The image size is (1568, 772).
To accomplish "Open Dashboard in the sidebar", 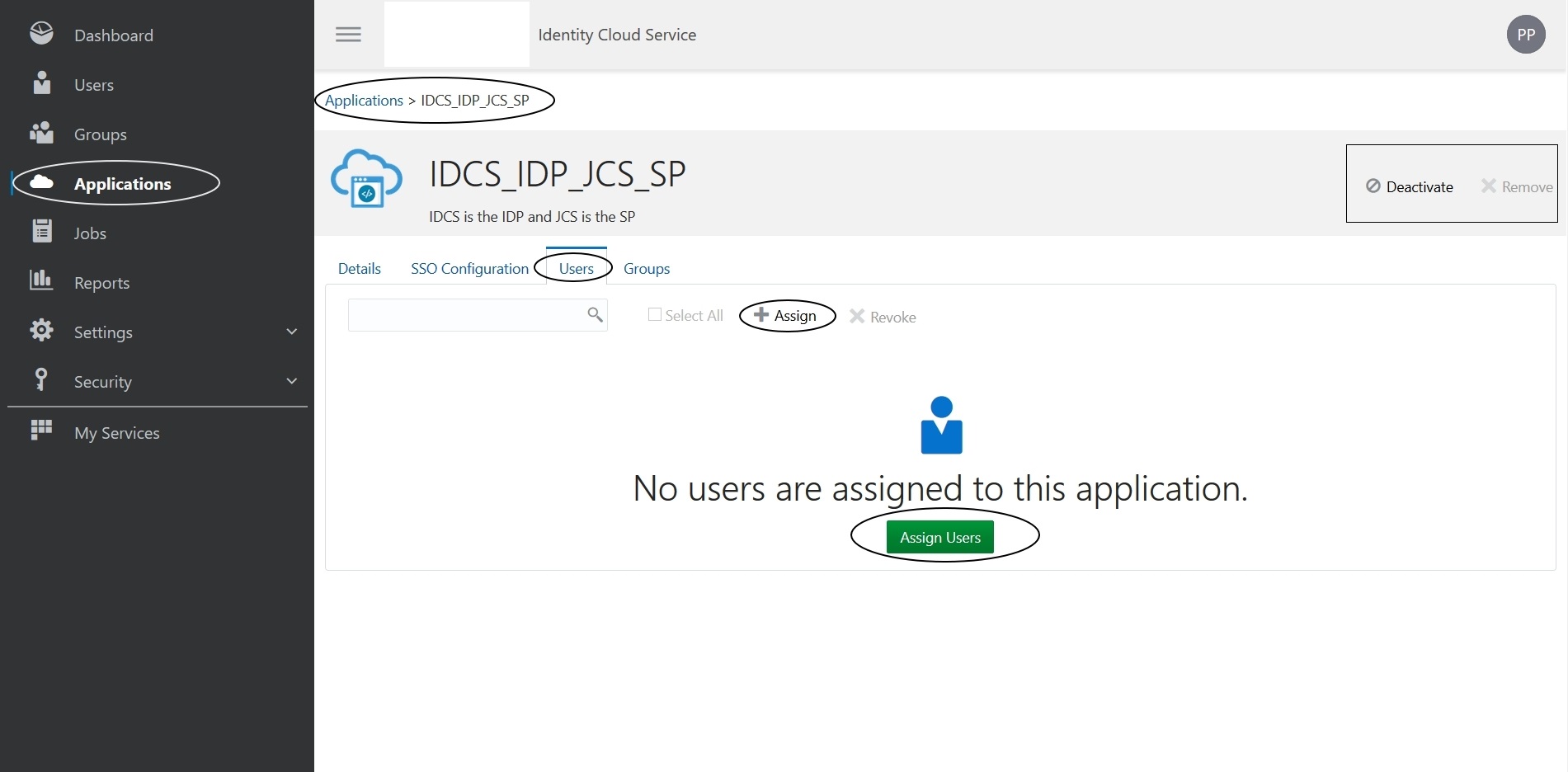I will (114, 35).
